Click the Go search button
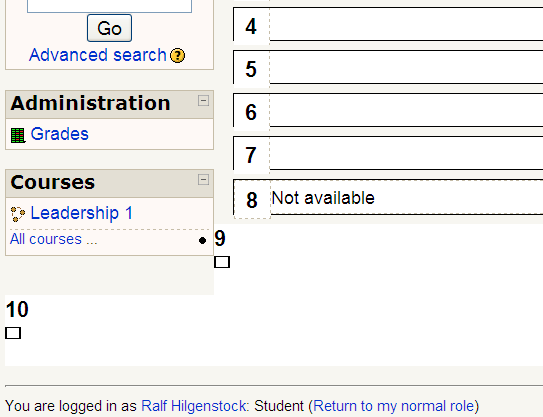The image size is (543, 417). tap(109, 28)
